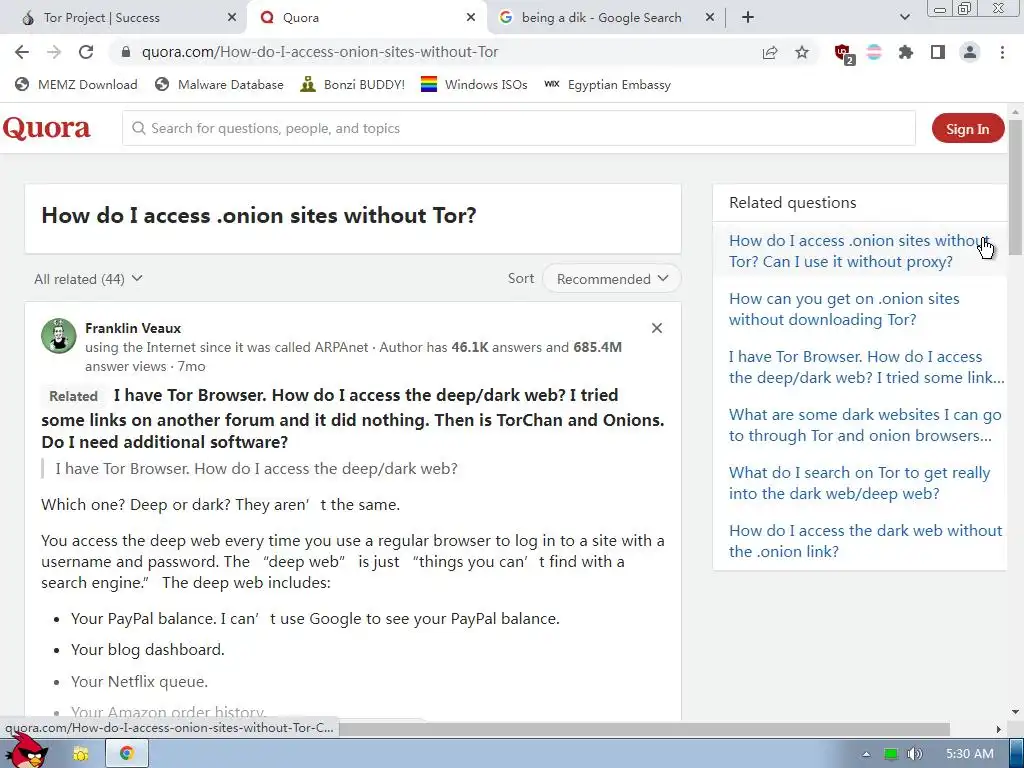Open the volume speaker tray icon
This screenshot has width=1024, height=768.
coord(914,754)
